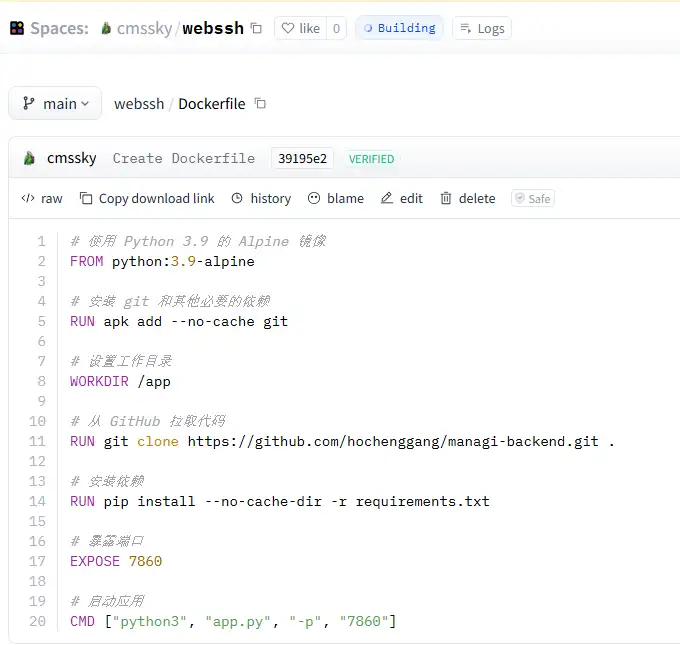This screenshot has width=680, height=645.
Task: Click the Python 3.9 Alpine comment on line 1
Action: tap(198, 241)
